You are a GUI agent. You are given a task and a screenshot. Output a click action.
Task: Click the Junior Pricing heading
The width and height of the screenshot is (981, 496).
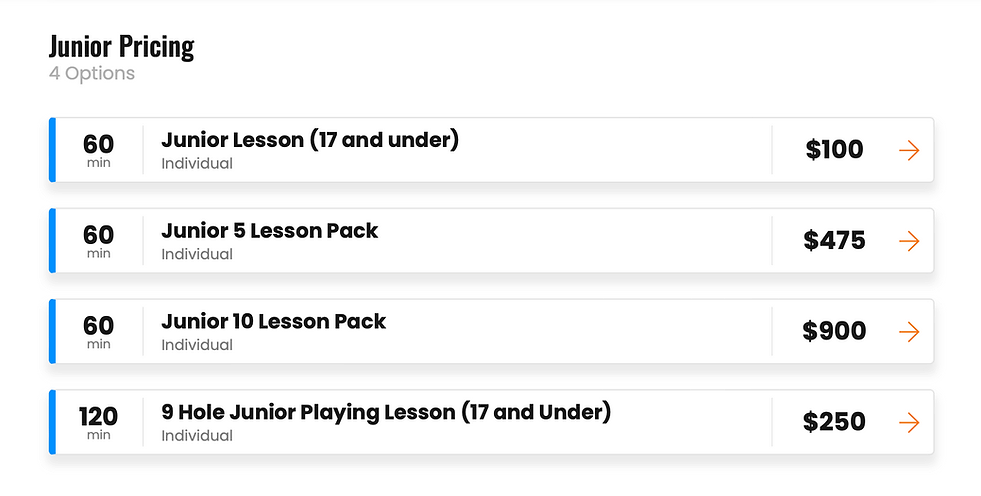[x=121, y=46]
